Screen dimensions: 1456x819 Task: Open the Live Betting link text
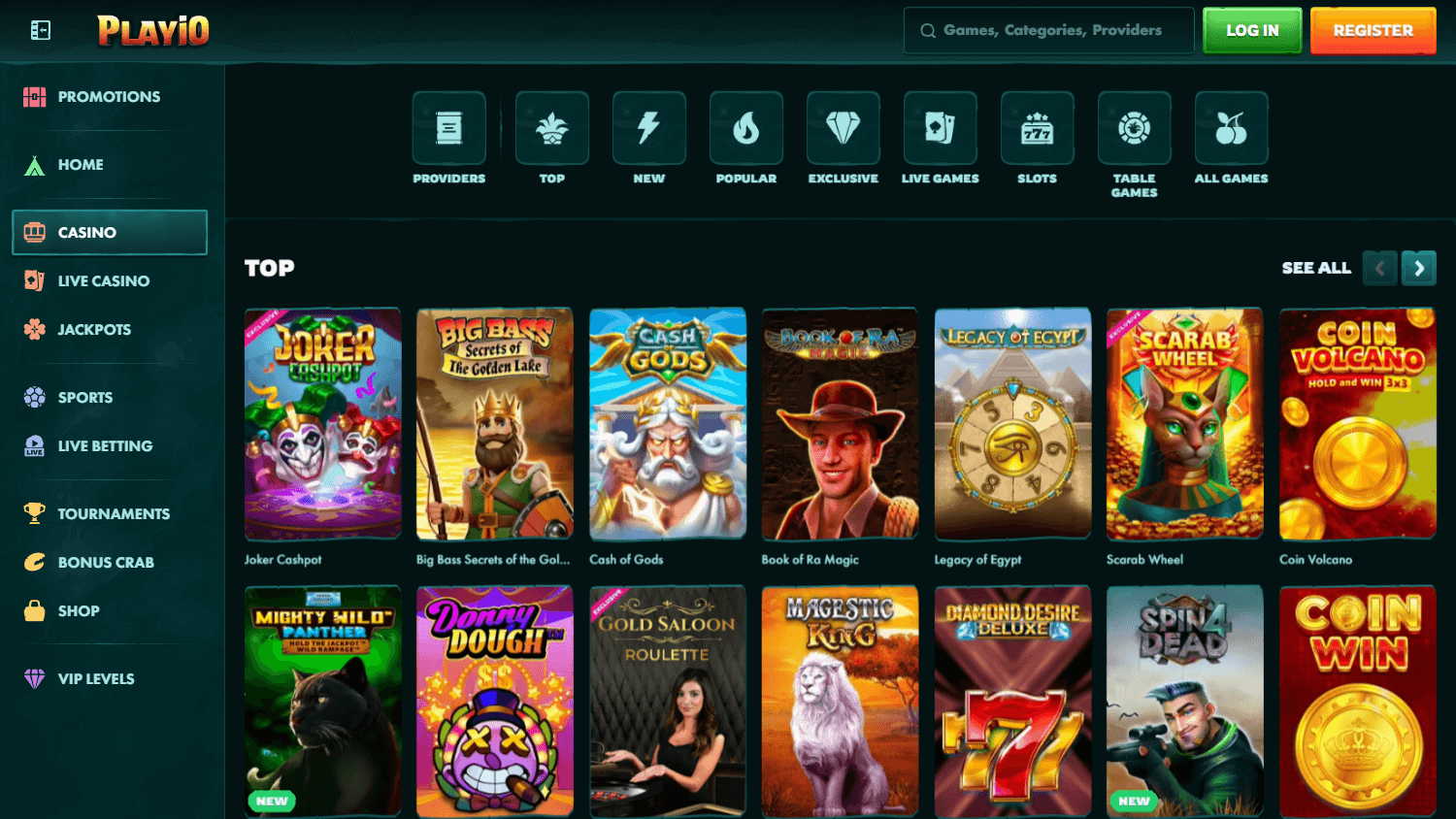click(x=105, y=446)
